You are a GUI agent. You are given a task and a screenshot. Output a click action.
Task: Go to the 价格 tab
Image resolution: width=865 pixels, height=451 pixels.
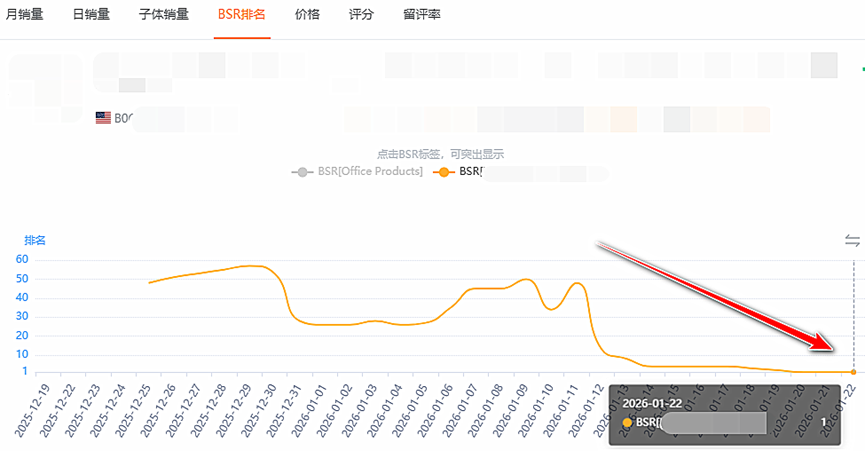click(x=308, y=15)
